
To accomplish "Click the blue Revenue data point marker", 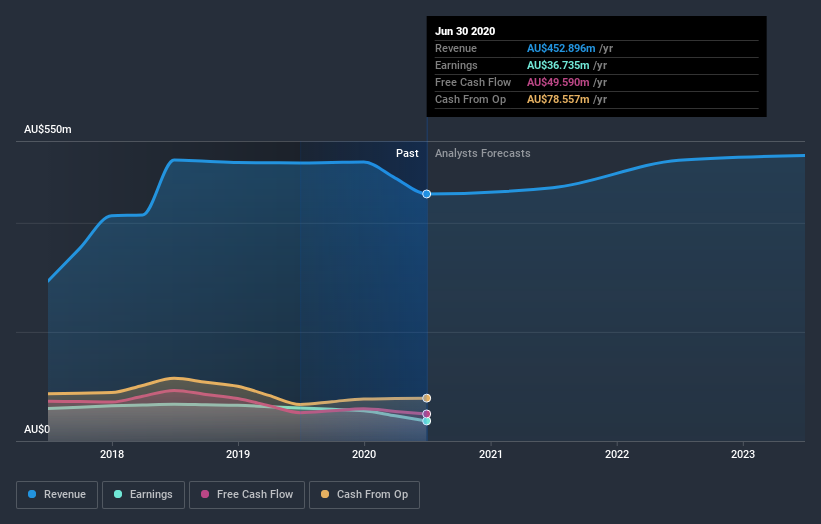I will 427,194.
